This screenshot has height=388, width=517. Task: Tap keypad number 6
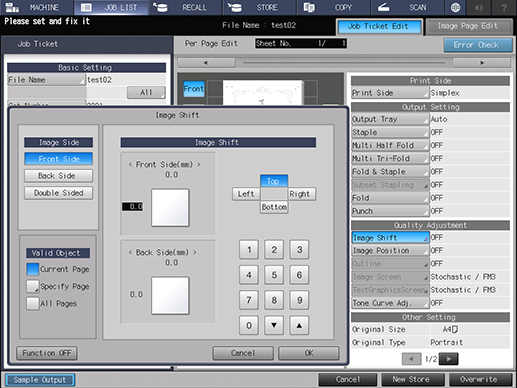point(299,275)
